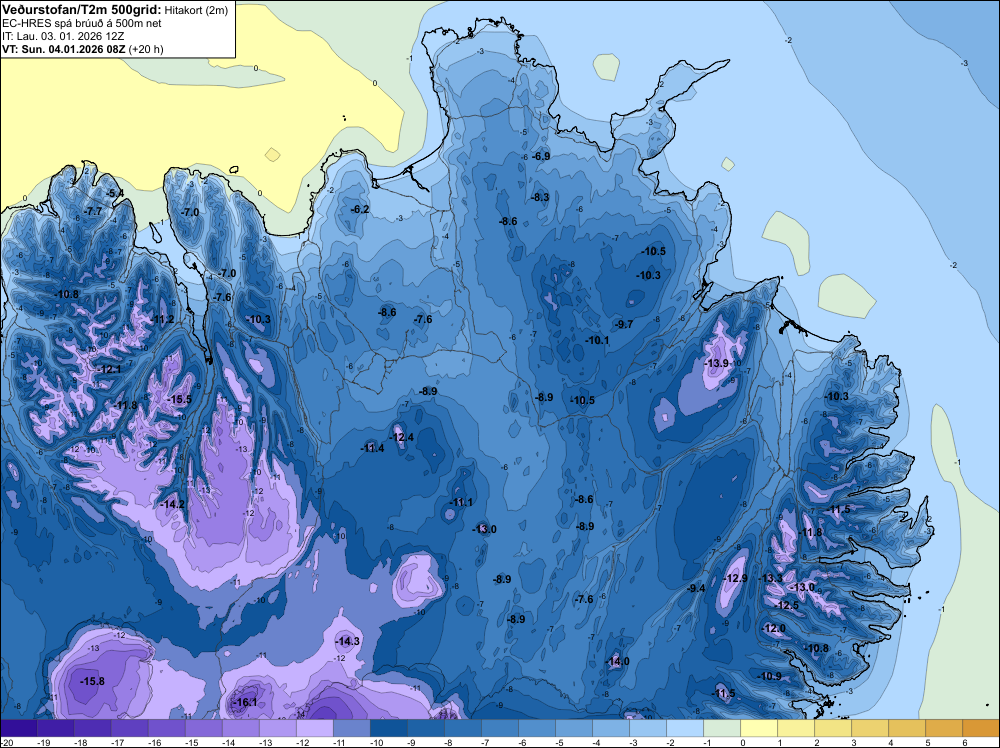
Task: Click the '-15' label on the legend scale
Action: point(192,742)
